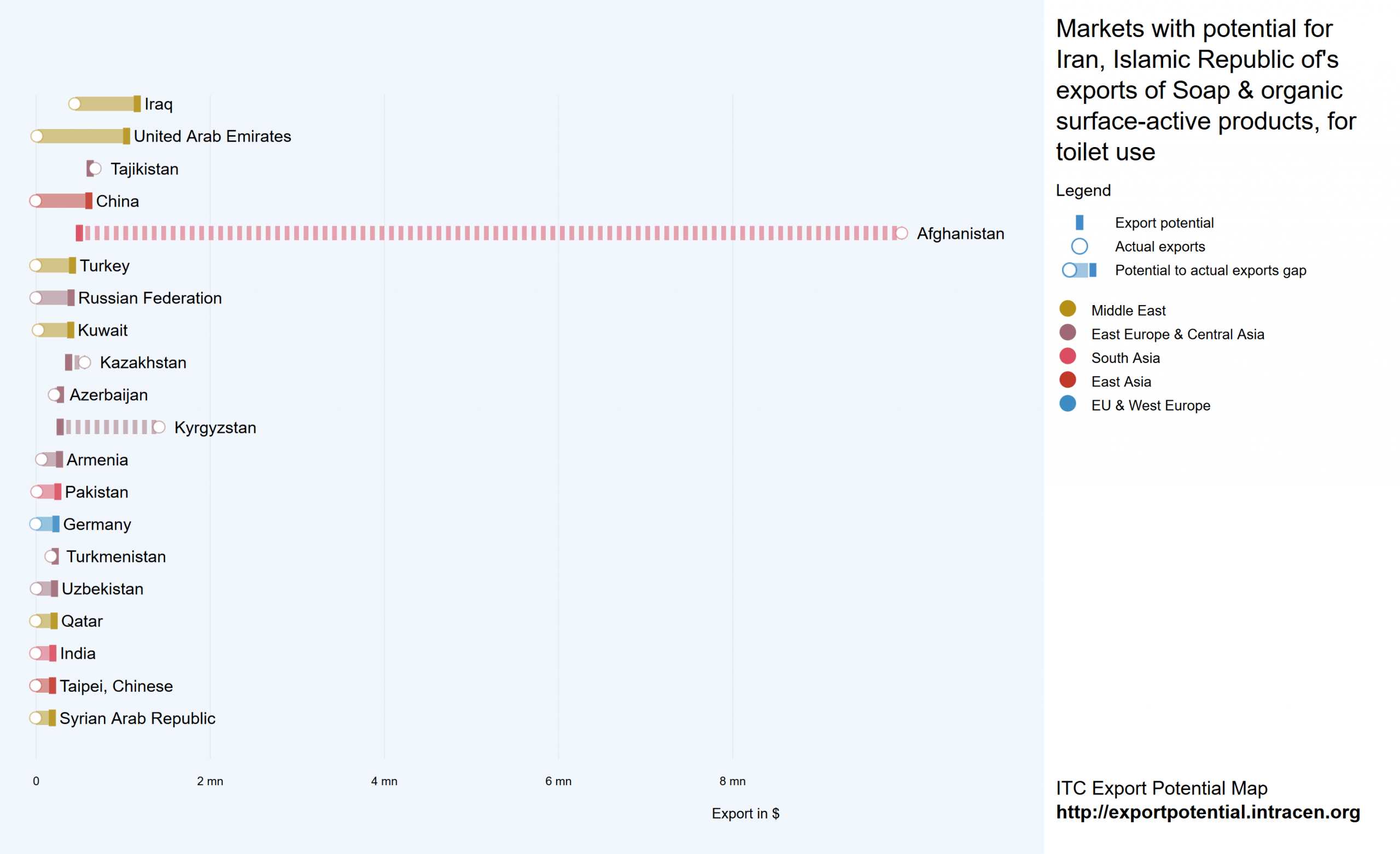Click the Potential to actual exports gap legend
Viewport: 1400px width, 854px height.
point(1079,271)
